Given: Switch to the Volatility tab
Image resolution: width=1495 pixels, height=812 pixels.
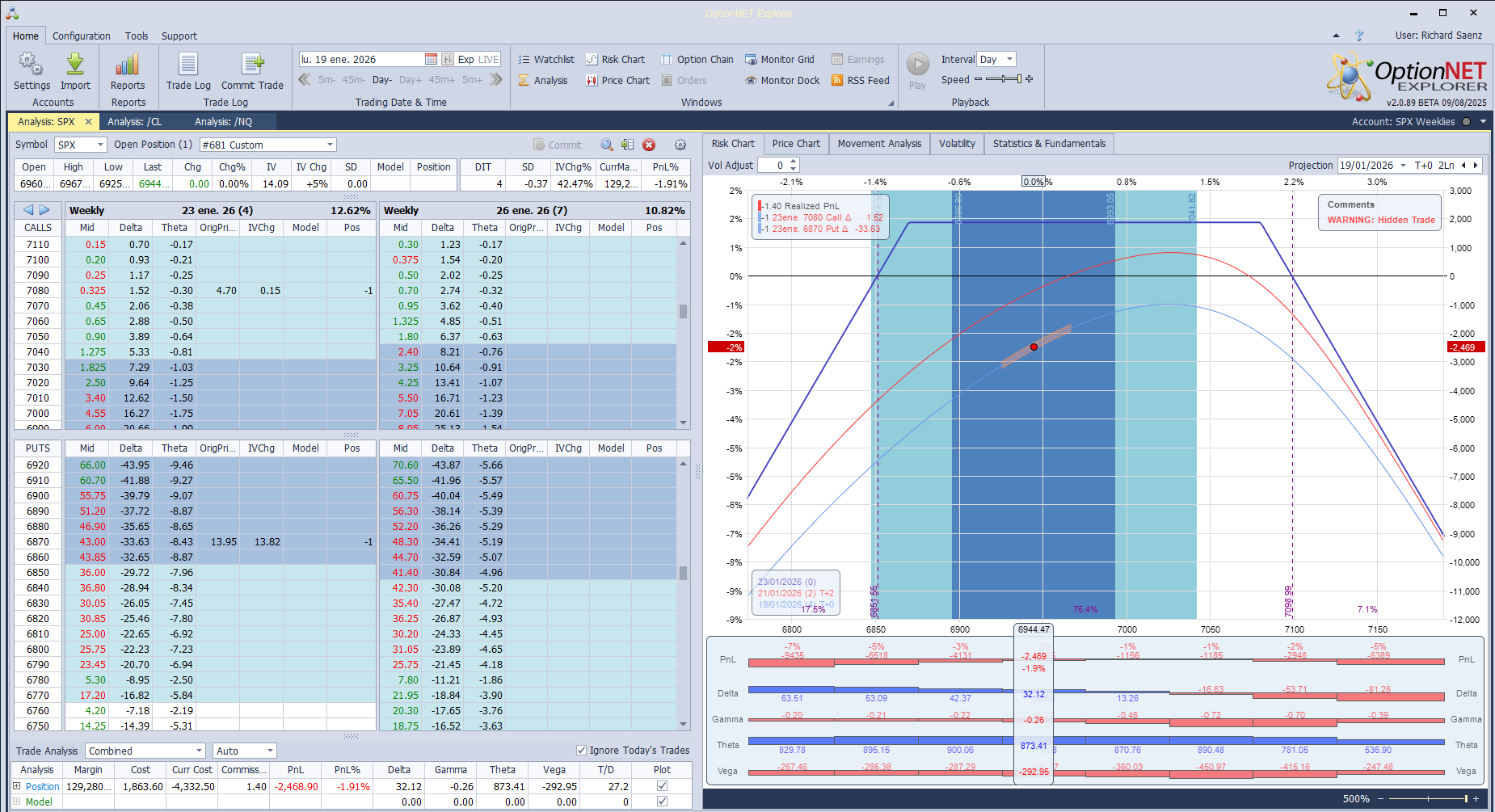Looking at the screenshot, I should (957, 144).
